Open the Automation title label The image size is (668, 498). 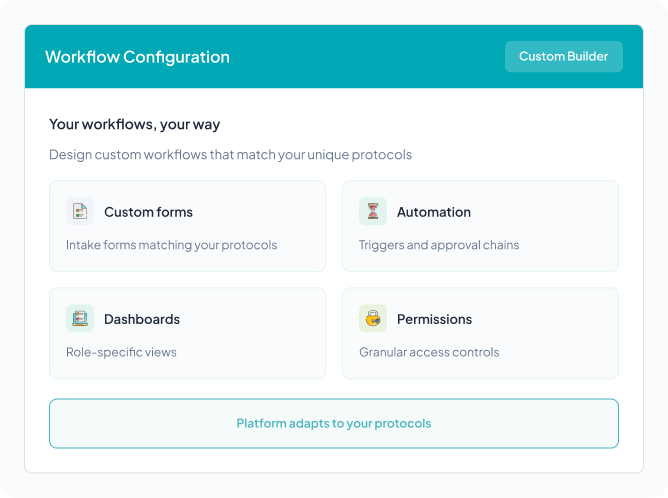click(x=433, y=212)
